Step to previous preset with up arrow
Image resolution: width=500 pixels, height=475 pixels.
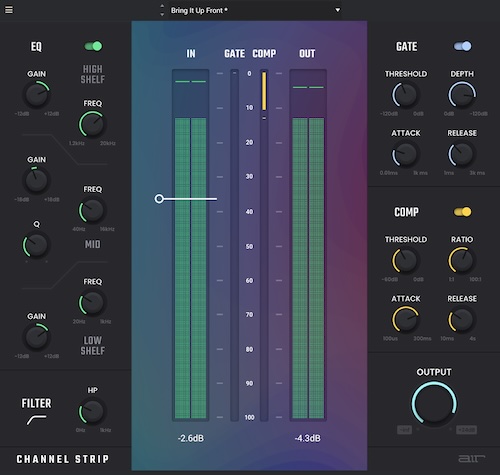[x=162, y=6]
